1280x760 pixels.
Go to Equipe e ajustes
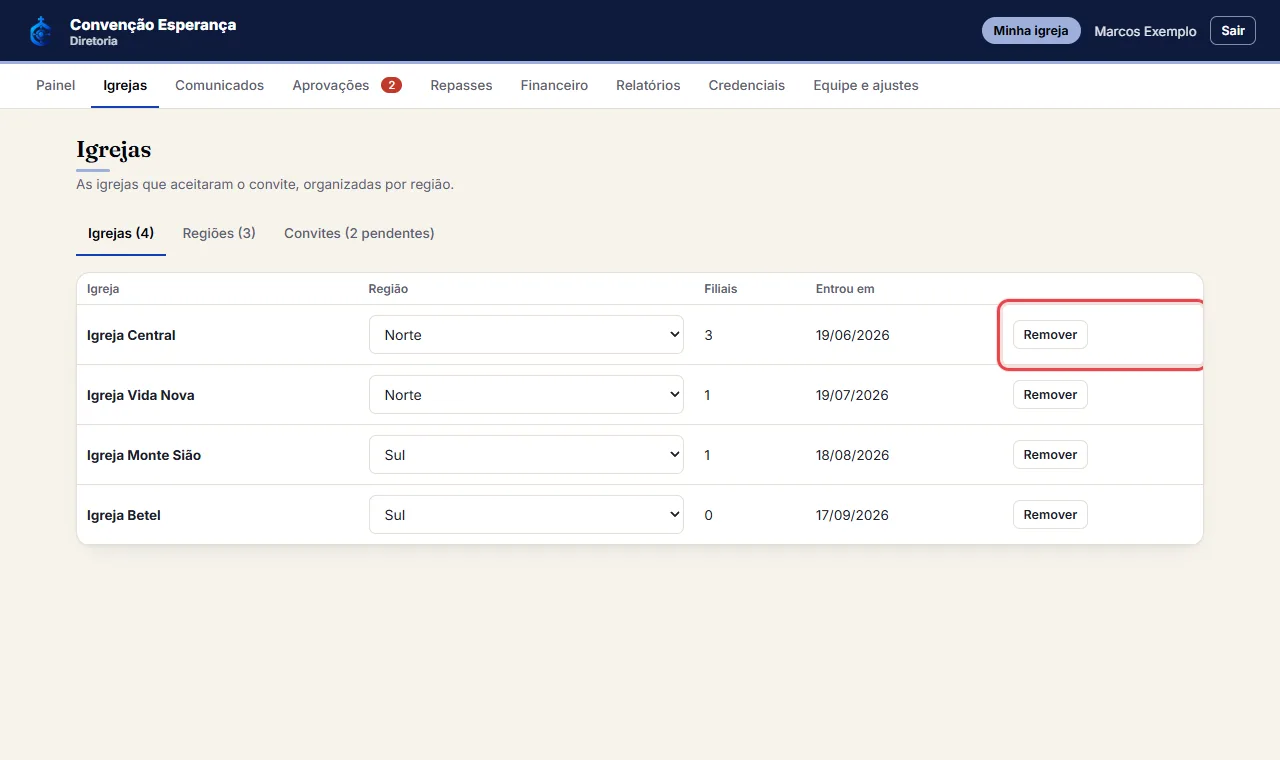click(866, 86)
